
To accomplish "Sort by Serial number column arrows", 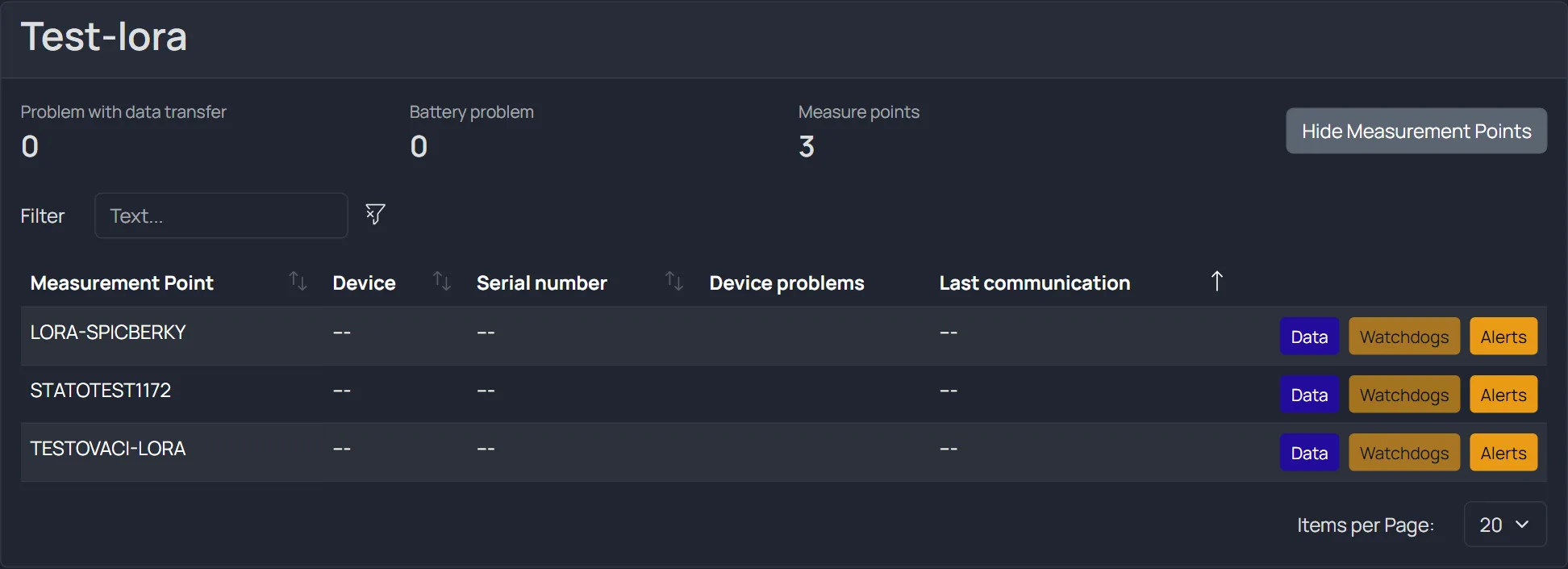I will click(673, 281).
